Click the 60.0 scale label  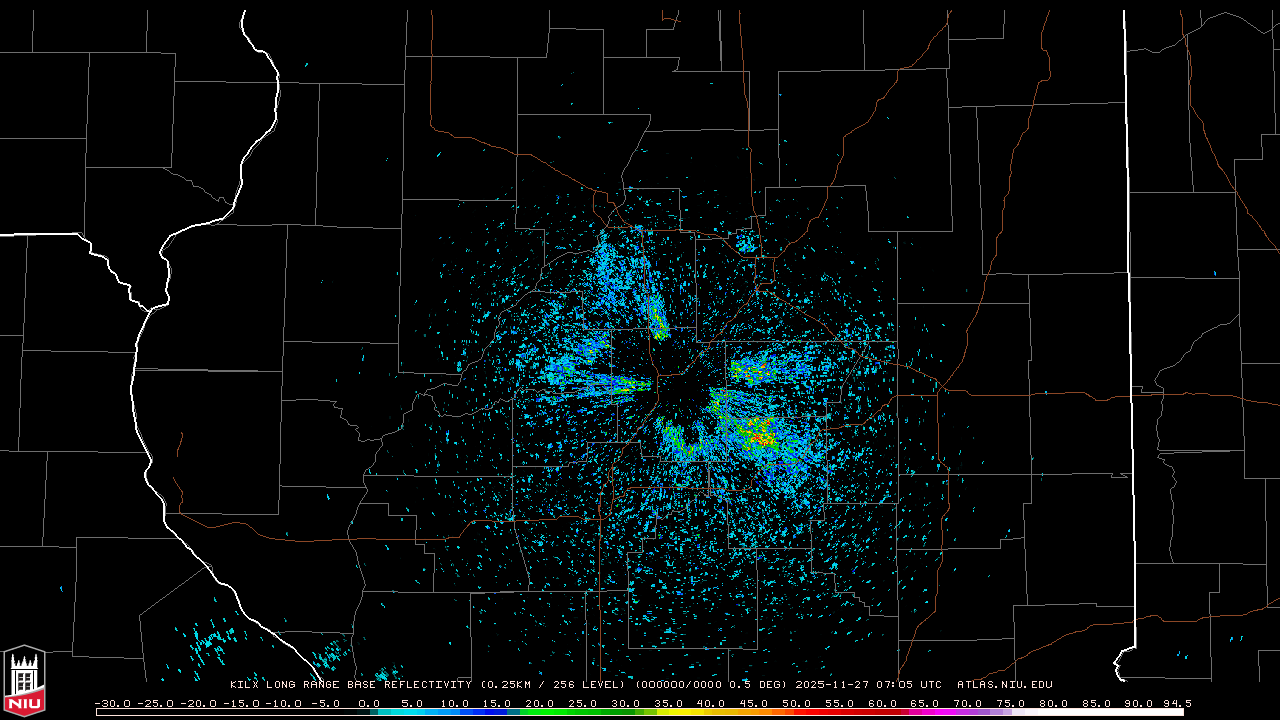(x=884, y=703)
